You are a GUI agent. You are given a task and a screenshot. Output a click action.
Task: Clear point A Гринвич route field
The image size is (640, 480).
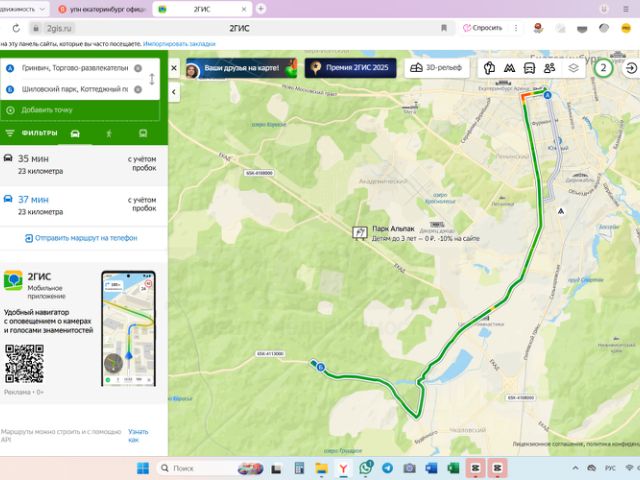(x=138, y=68)
